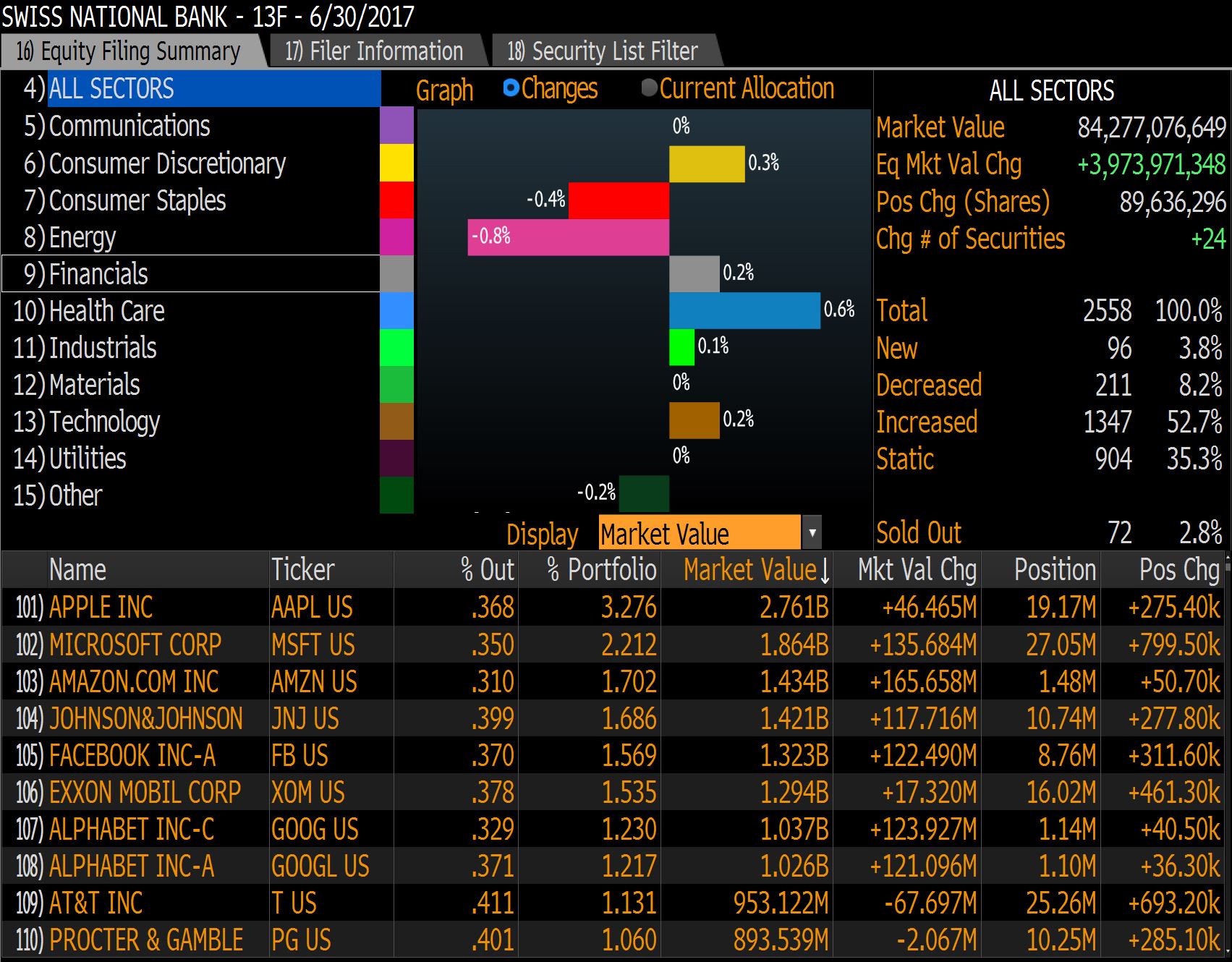Select the Financials sector row

[x=98, y=274]
